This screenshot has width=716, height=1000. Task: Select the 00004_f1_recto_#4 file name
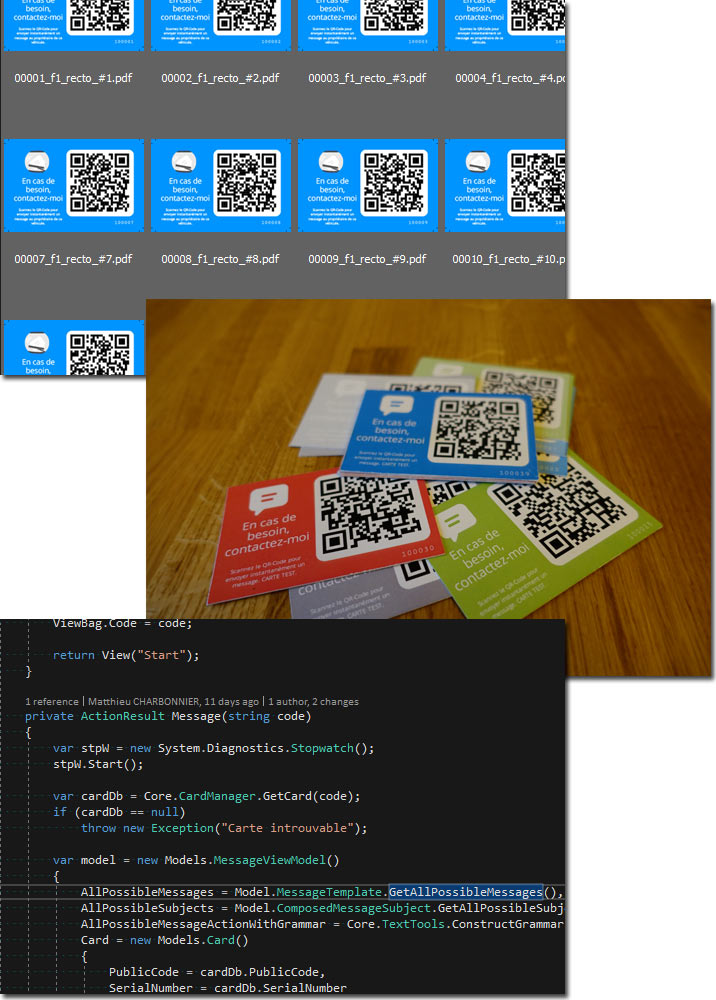(x=509, y=78)
